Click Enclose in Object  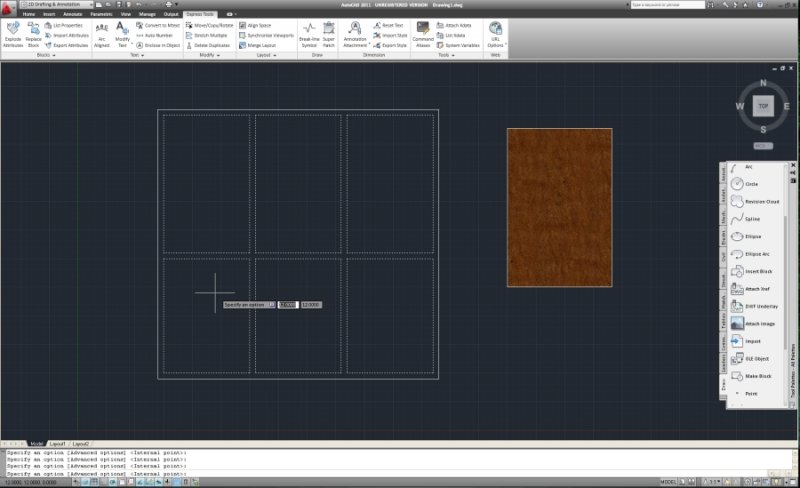(x=158, y=45)
